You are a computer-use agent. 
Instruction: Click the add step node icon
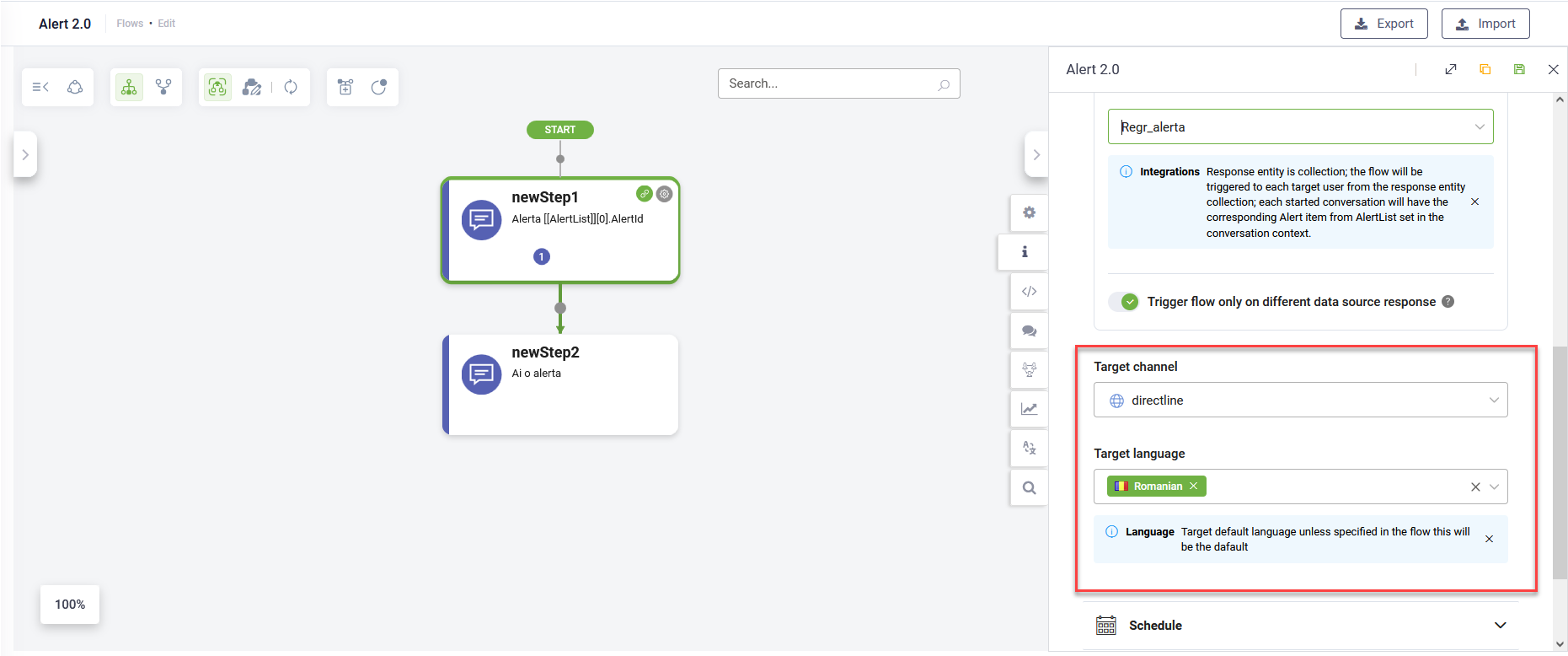(345, 87)
